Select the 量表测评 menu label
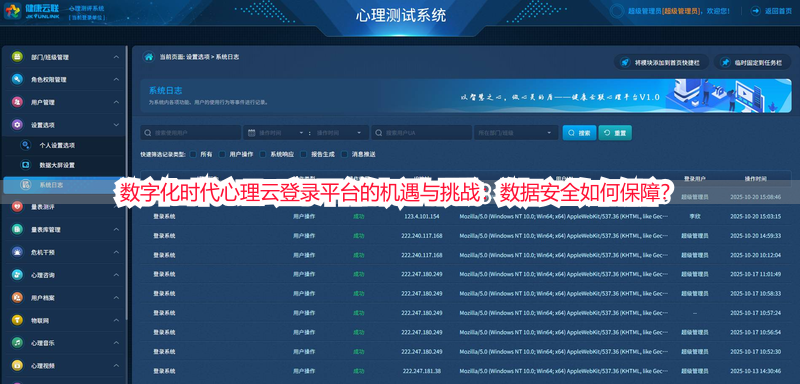The width and height of the screenshot is (800, 384). (42, 207)
